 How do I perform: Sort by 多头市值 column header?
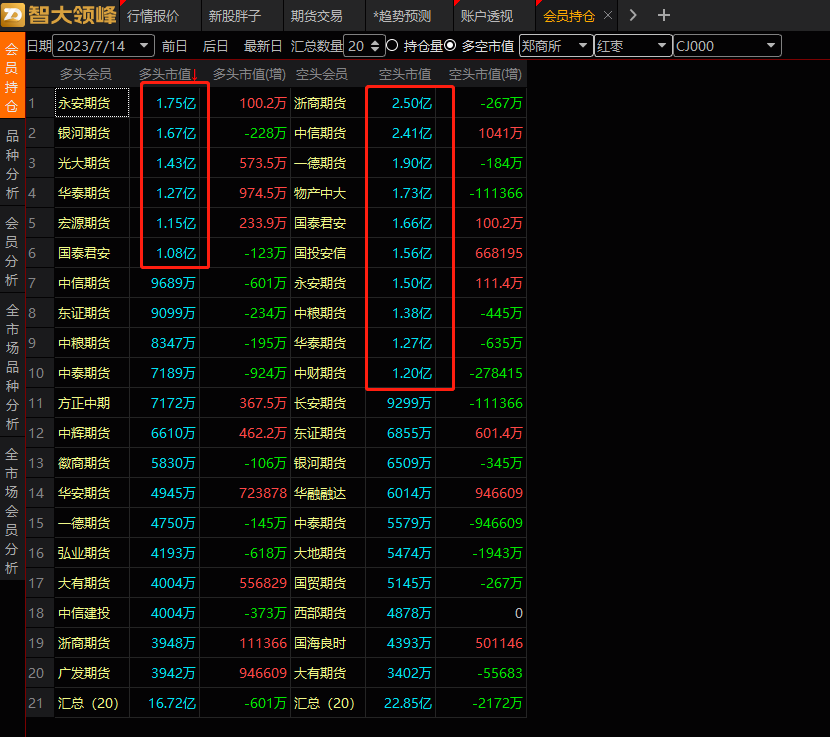pos(167,74)
